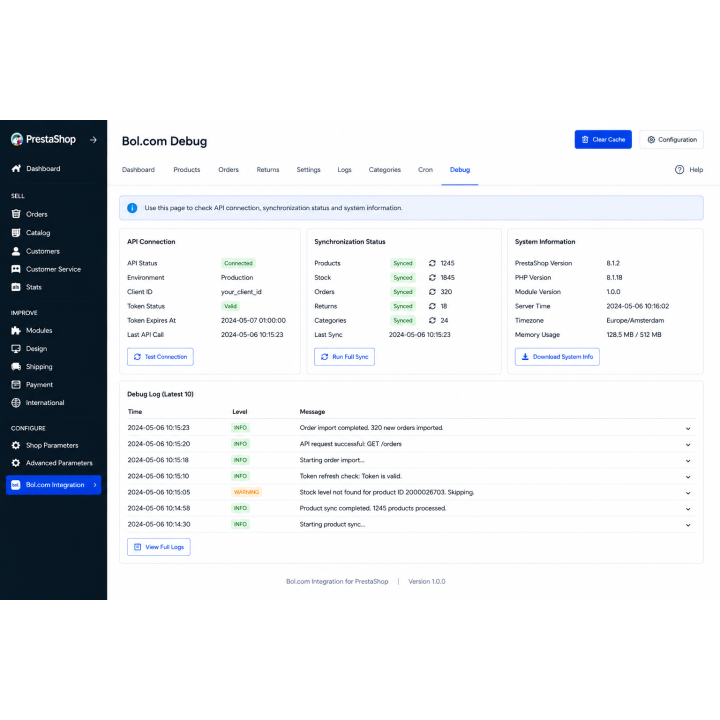Open Customer Service in the sidebar
This screenshot has height=720, width=720.
coord(46,269)
